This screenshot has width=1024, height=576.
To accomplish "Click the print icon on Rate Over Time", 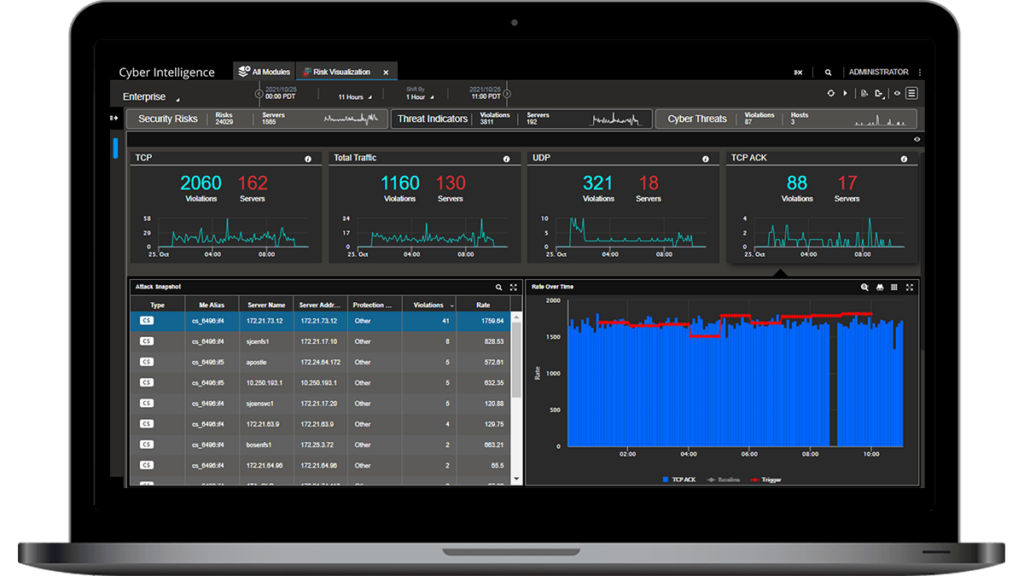I will click(x=880, y=287).
